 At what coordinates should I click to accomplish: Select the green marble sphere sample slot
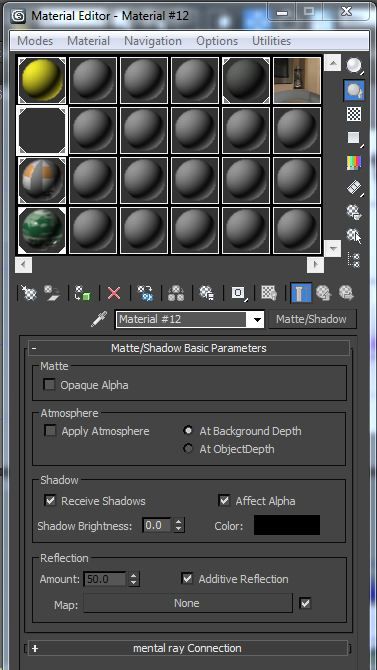42,231
